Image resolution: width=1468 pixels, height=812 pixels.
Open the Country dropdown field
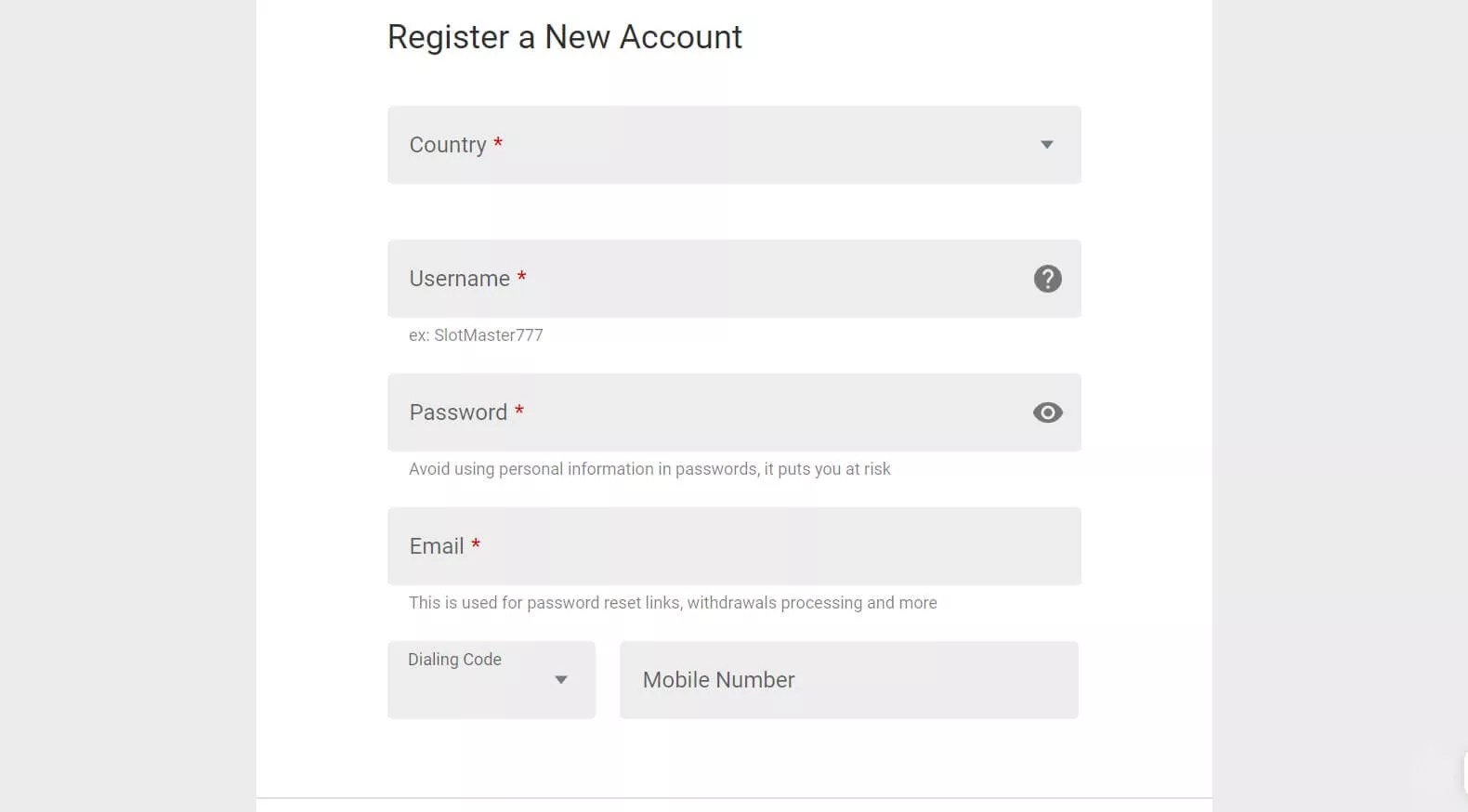point(733,145)
